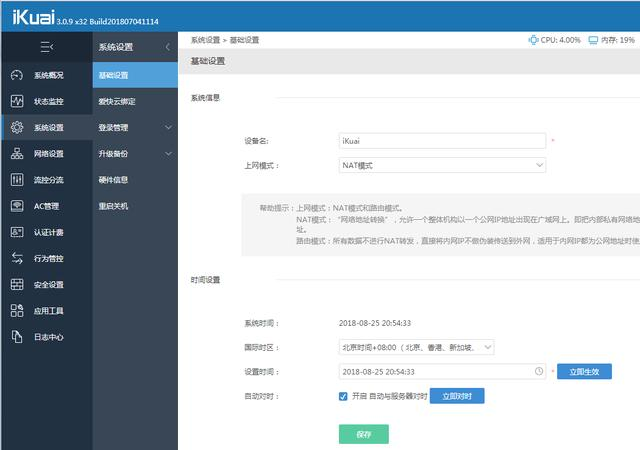
Task: Click the 流控分流 flow control icon
Action: point(16,180)
